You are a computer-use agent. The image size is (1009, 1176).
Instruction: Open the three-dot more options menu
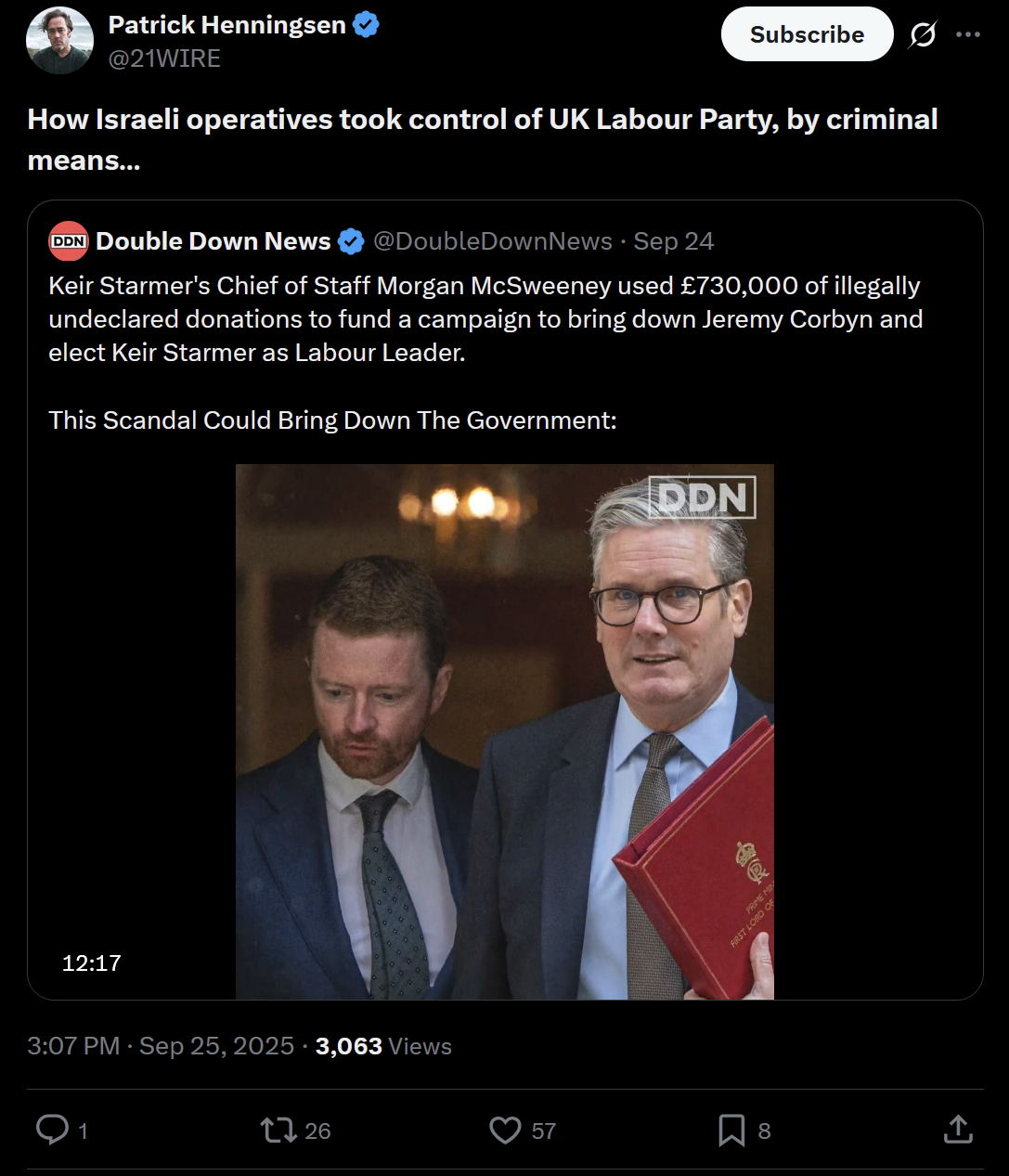[x=968, y=34]
